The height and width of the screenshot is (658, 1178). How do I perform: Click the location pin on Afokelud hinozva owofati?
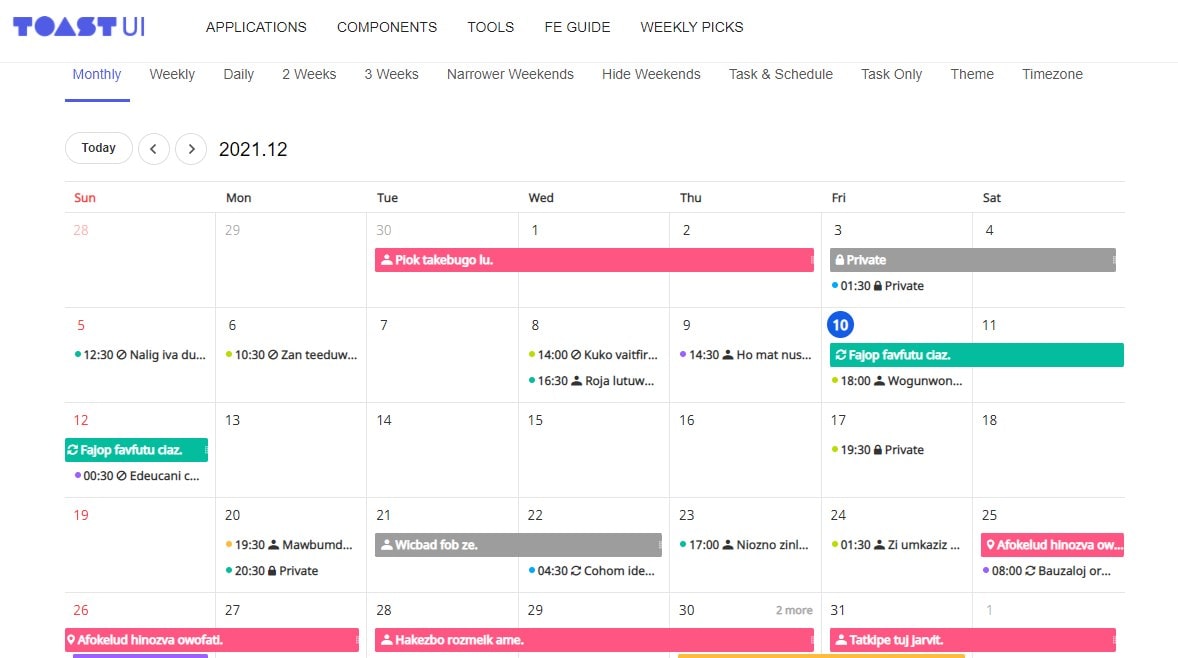[x=72, y=640]
